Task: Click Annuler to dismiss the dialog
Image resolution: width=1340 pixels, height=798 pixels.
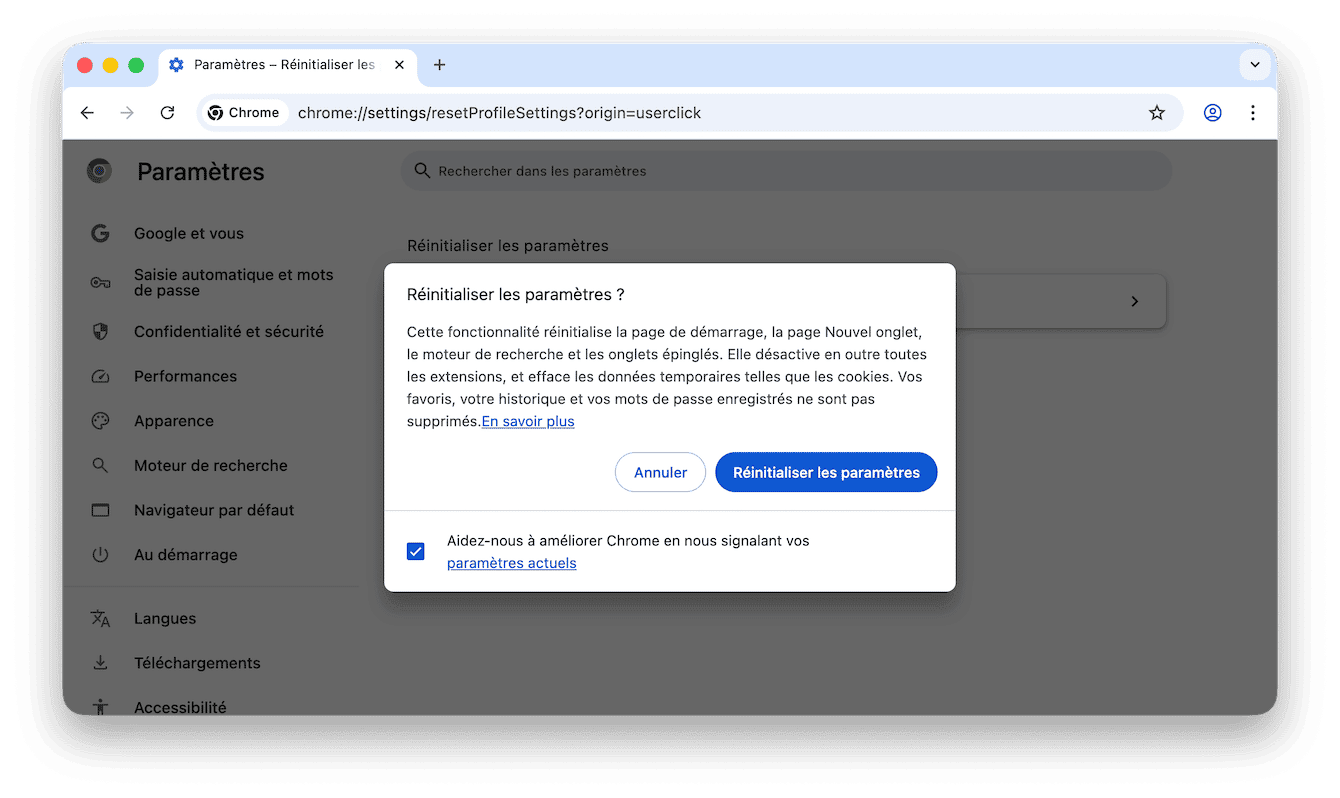Action: click(x=660, y=472)
